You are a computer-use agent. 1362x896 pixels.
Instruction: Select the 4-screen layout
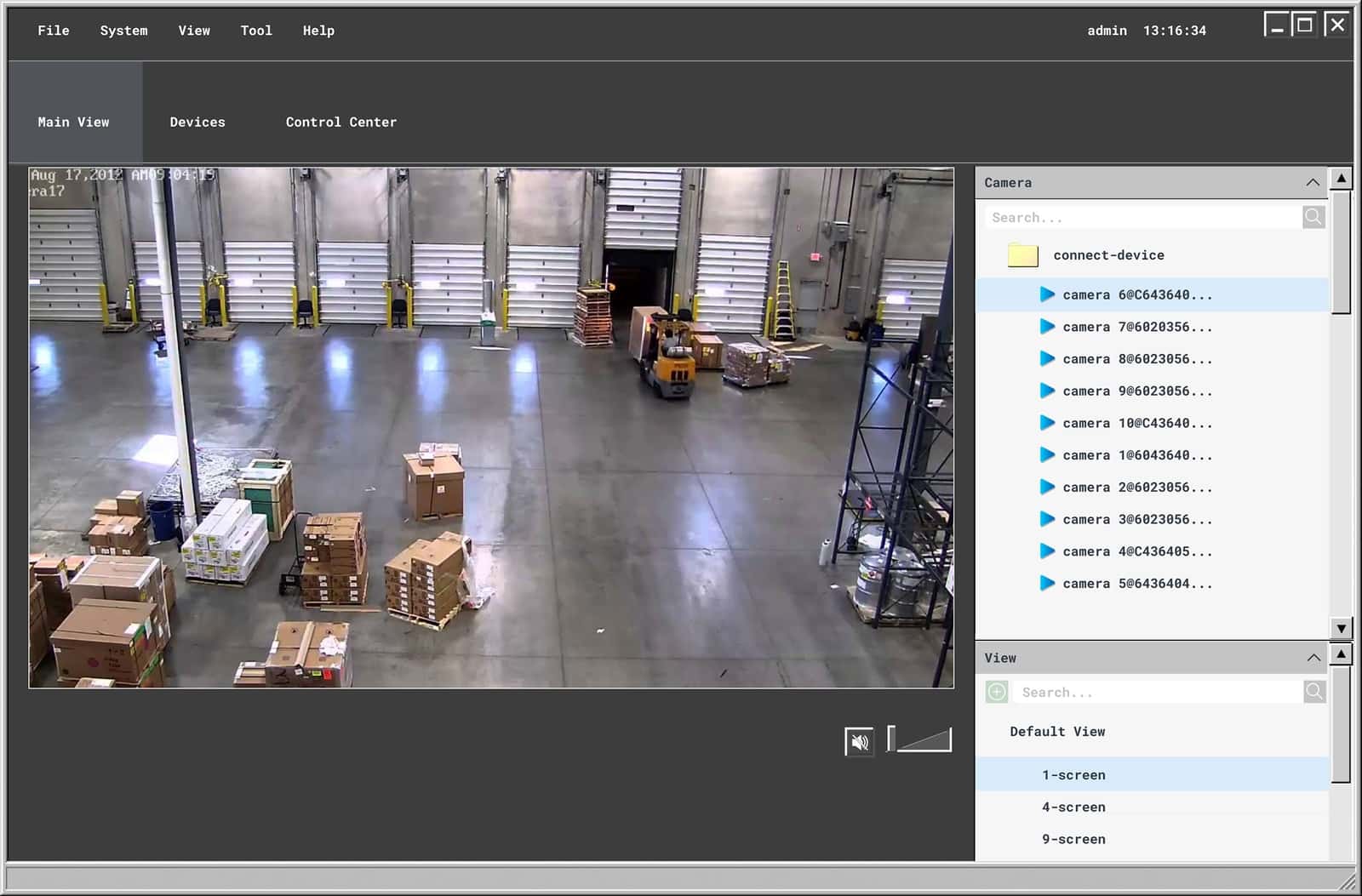1073,807
